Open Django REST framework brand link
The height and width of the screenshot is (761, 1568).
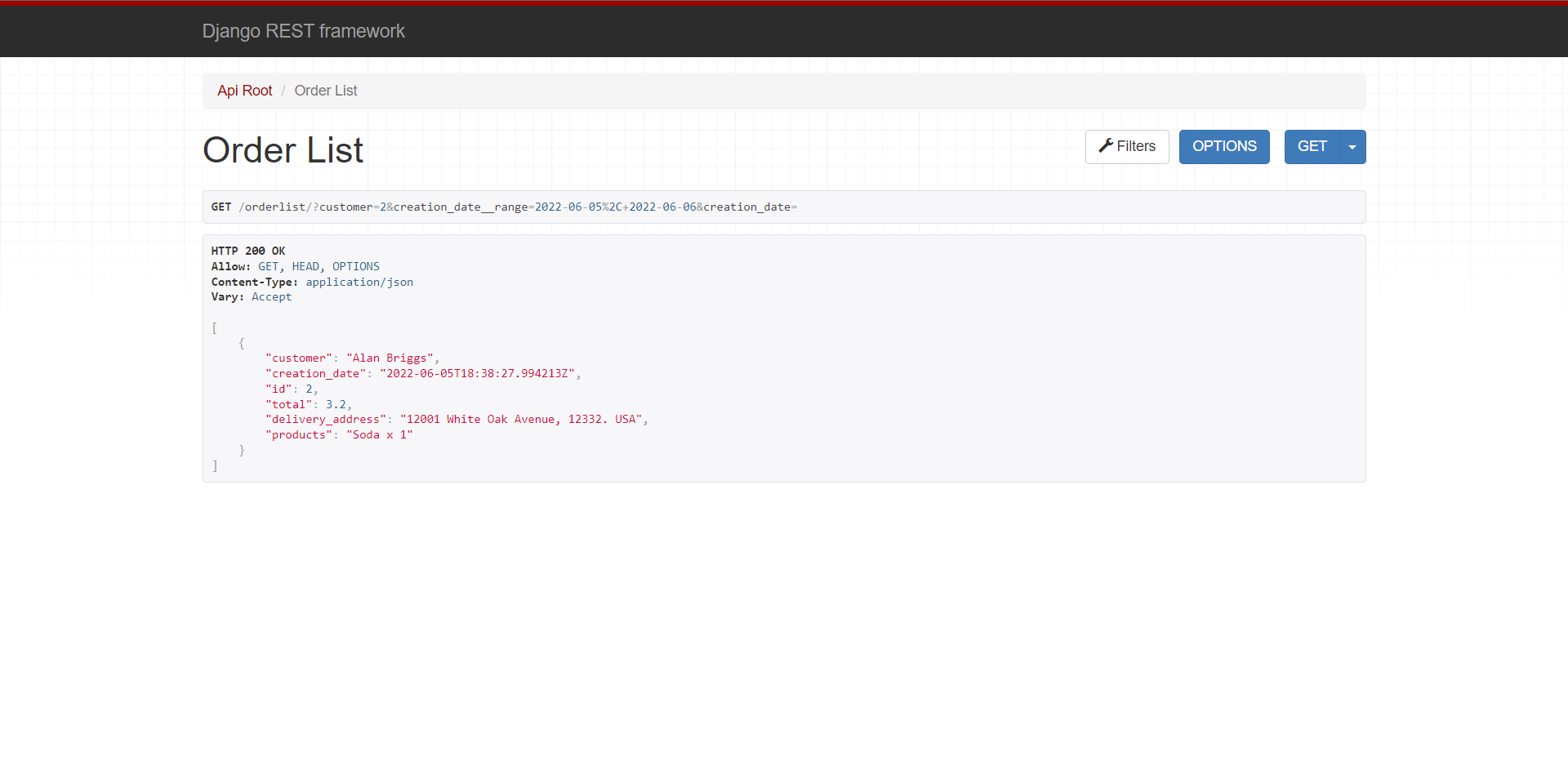click(x=304, y=31)
